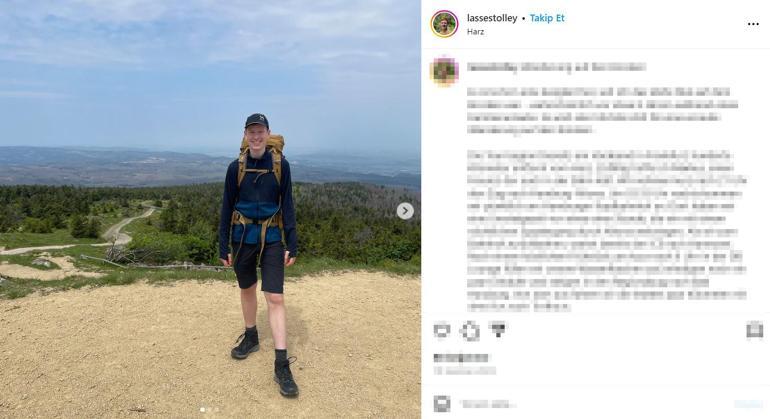Open the blurred post date link
The height and width of the screenshot is (419, 770).
coord(465,371)
